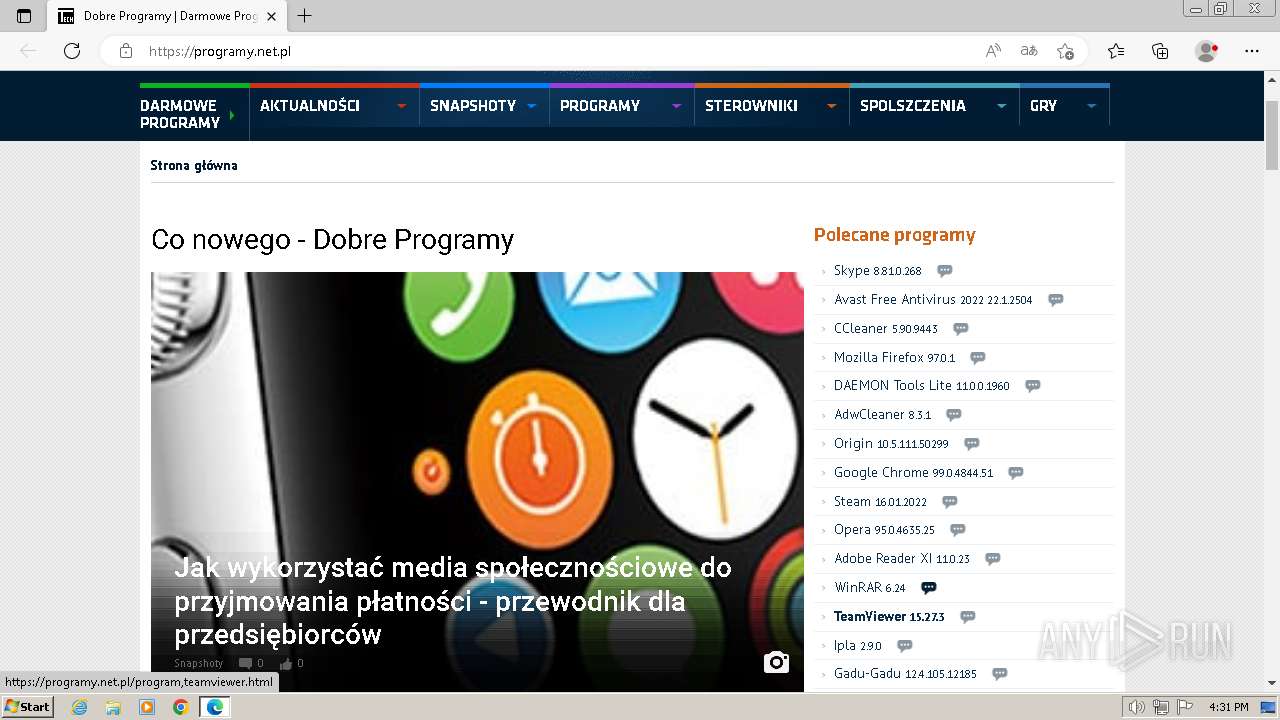Add this page to favorites star

[x=1065, y=51]
